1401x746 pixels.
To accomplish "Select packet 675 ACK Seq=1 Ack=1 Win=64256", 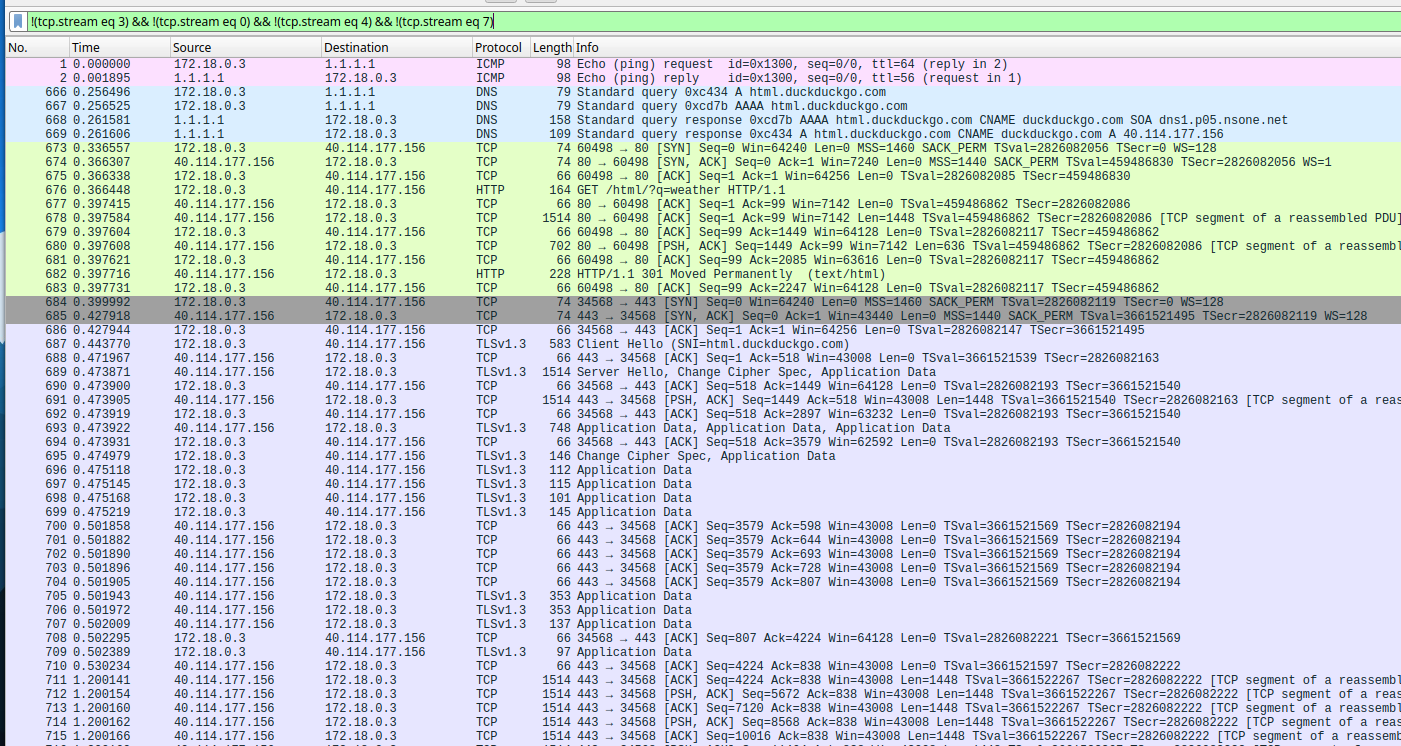I will tap(703, 176).
